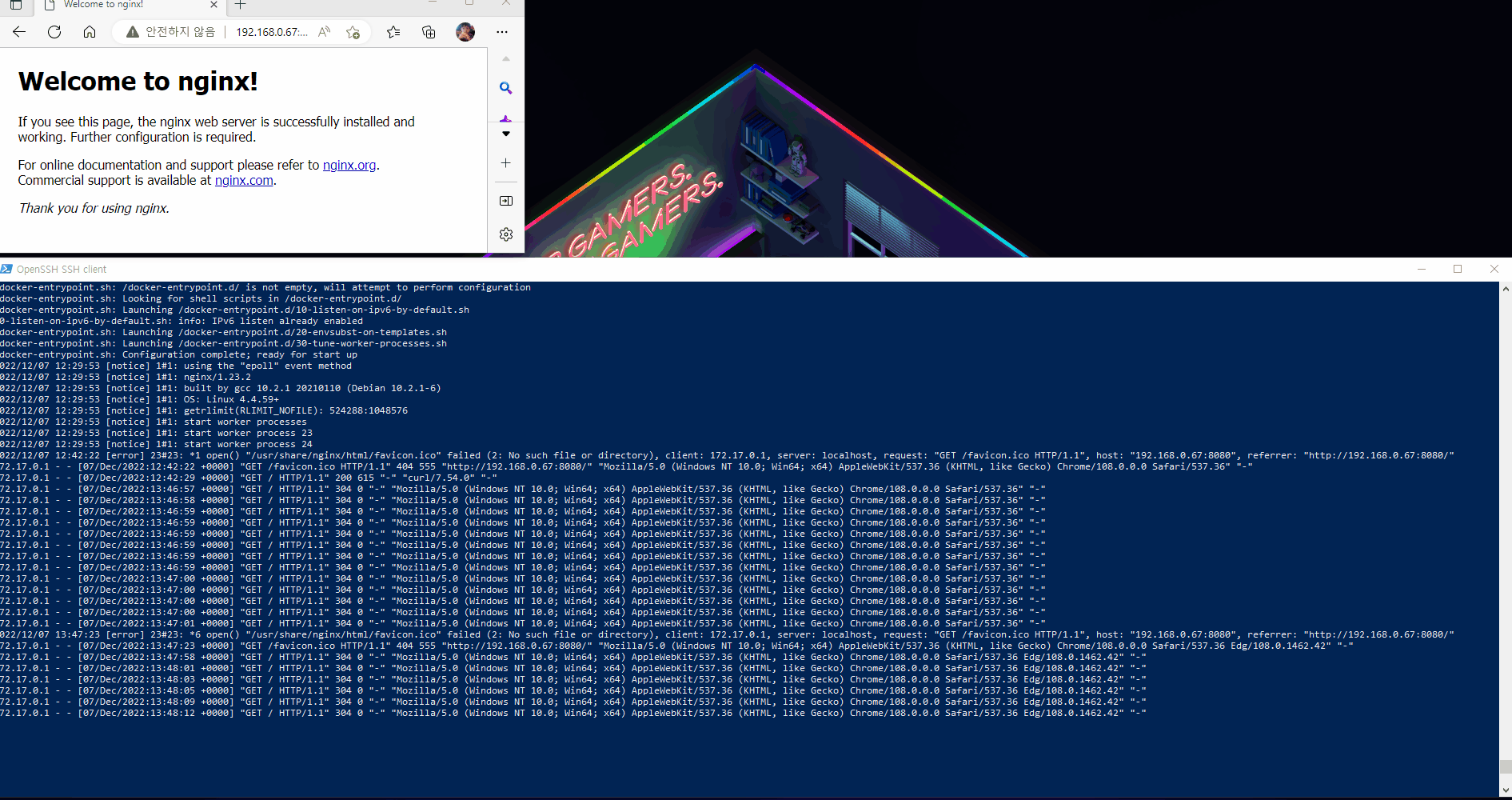The width and height of the screenshot is (1512, 800).
Task: Open Read aloud in the address bar
Action: [x=324, y=32]
